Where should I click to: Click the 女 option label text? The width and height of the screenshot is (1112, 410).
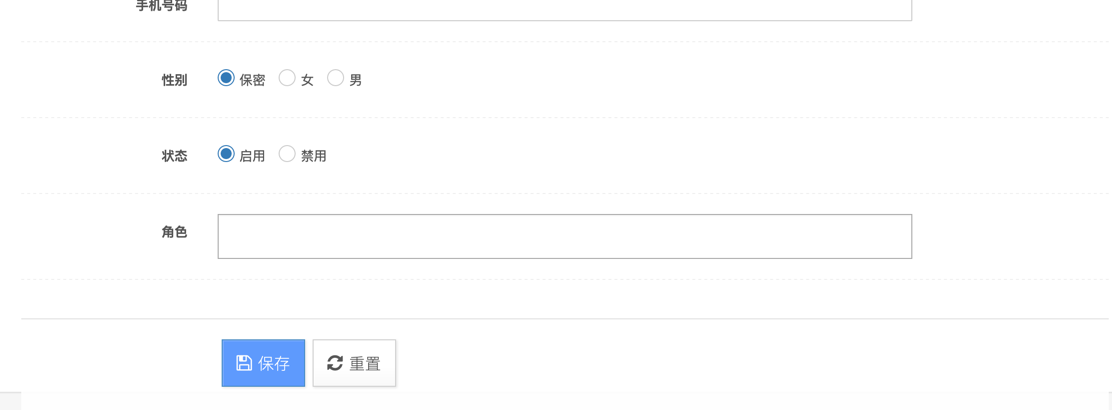pyautogui.click(x=307, y=80)
